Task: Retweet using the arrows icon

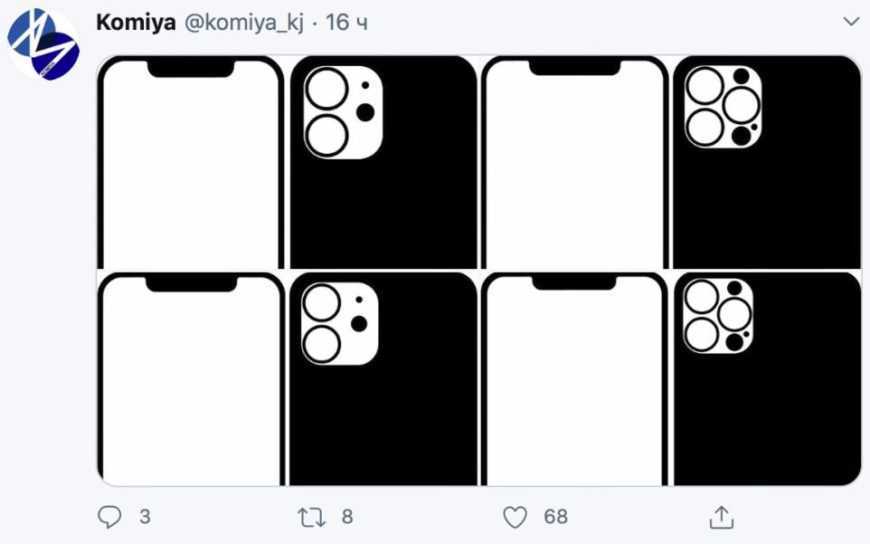Action: (x=311, y=516)
